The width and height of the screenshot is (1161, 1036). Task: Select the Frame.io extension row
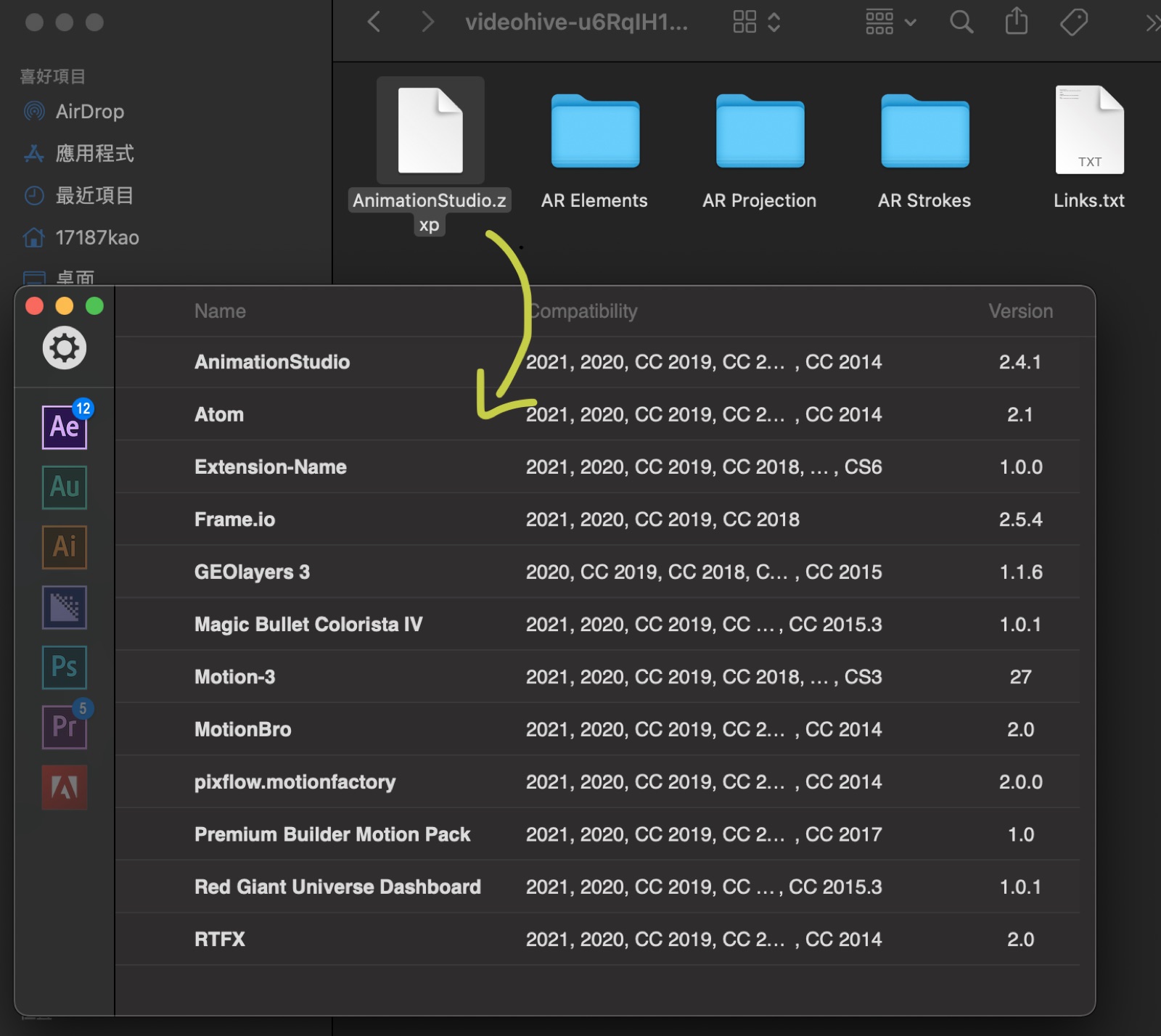pos(597,519)
